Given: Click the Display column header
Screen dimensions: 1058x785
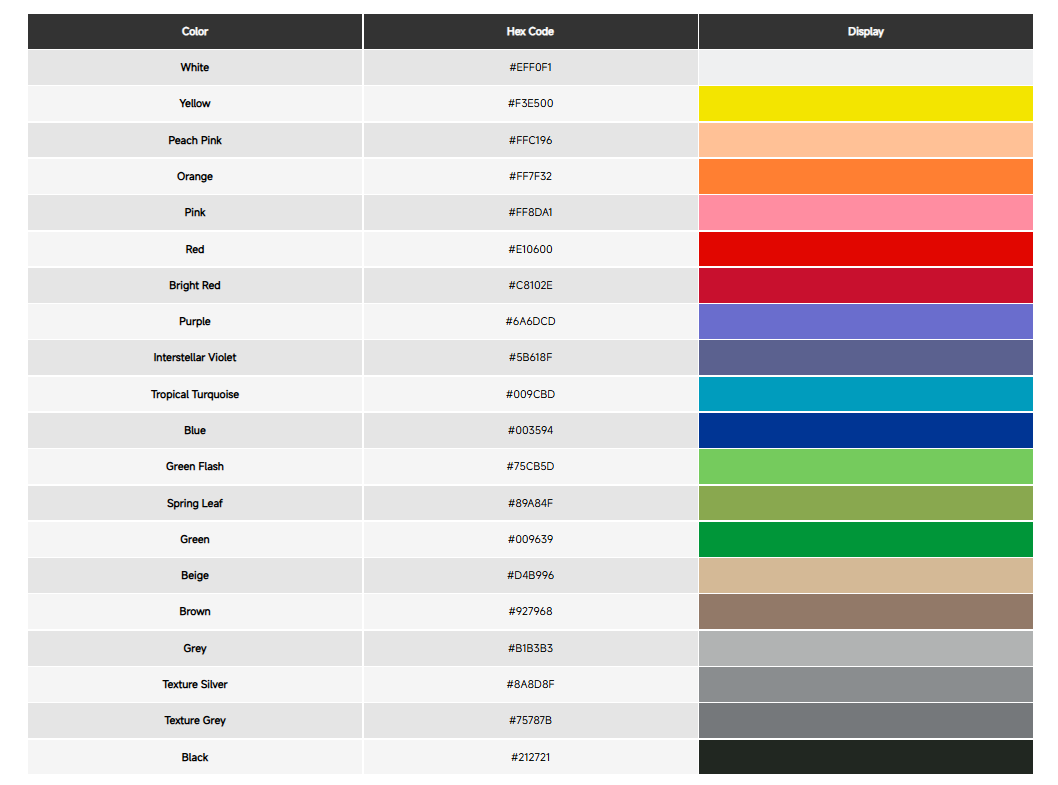Looking at the screenshot, I should point(865,32).
